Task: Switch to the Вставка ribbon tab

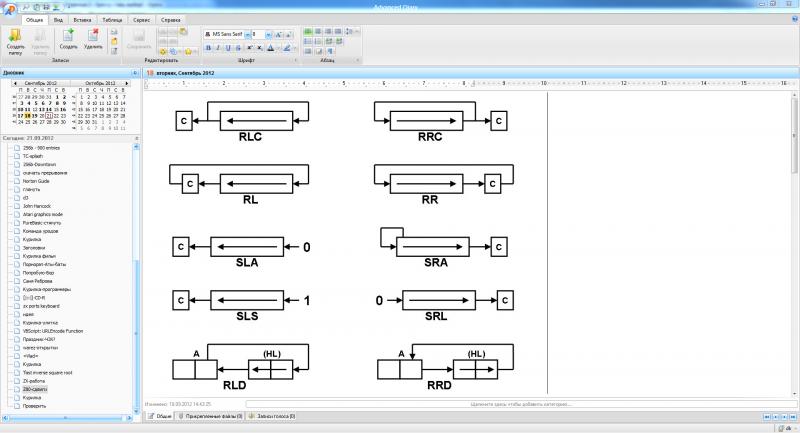Action: 85,19
